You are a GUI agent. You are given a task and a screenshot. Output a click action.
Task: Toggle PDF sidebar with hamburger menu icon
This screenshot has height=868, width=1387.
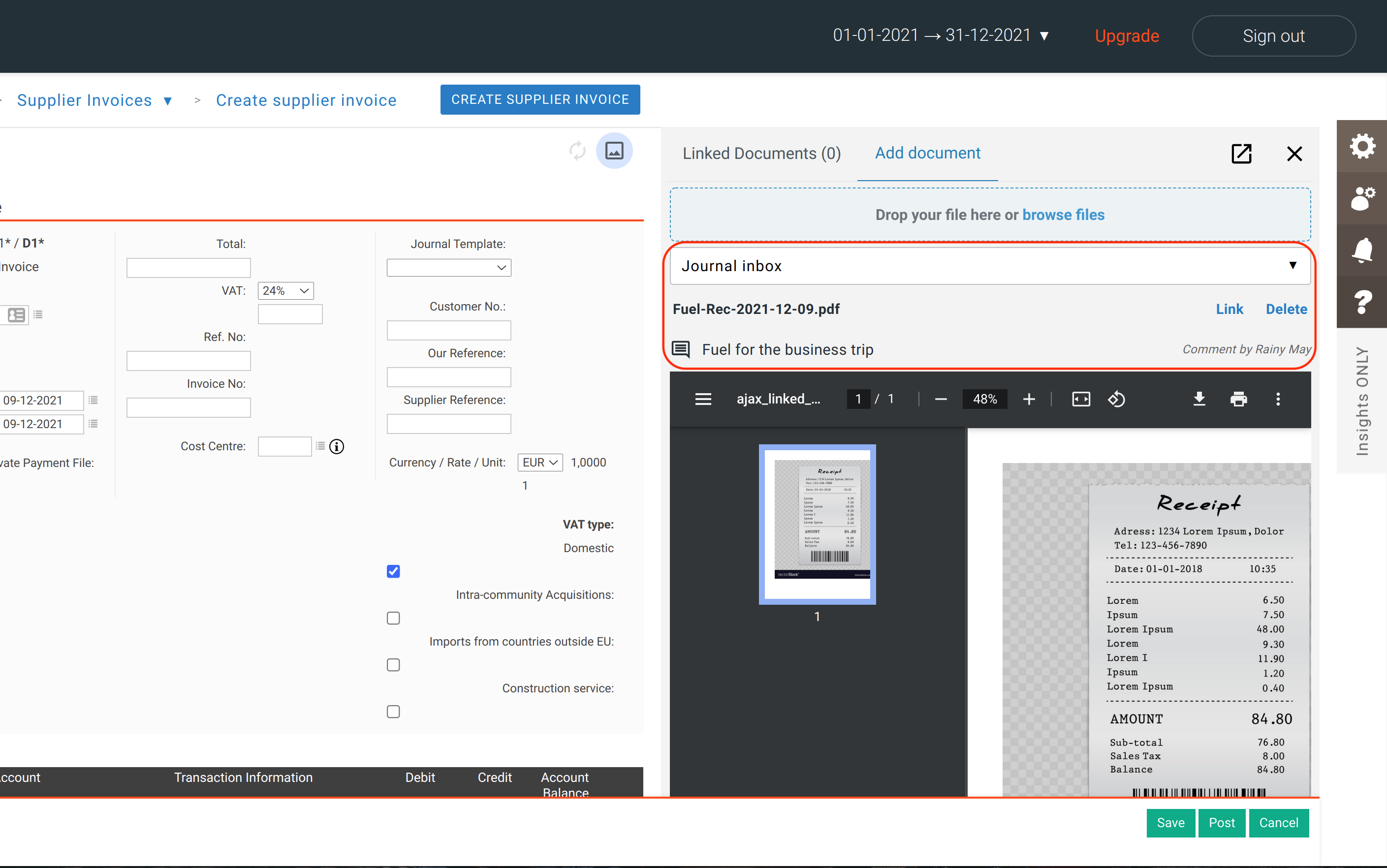pos(703,399)
